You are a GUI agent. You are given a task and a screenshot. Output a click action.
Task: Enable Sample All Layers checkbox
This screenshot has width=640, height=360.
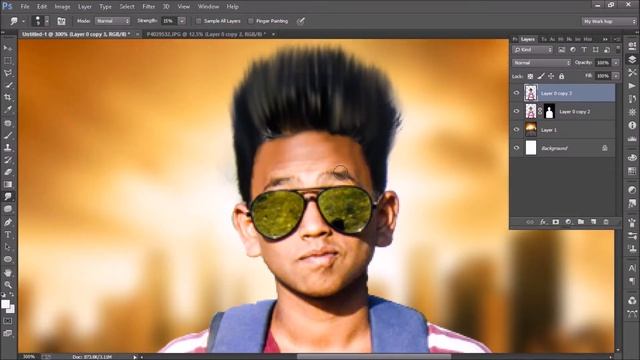pyautogui.click(x=198, y=21)
